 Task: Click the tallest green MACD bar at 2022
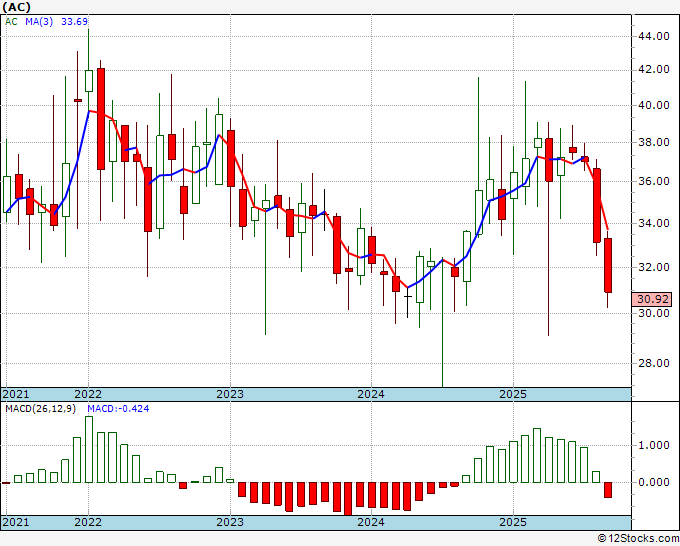[x=89, y=449]
